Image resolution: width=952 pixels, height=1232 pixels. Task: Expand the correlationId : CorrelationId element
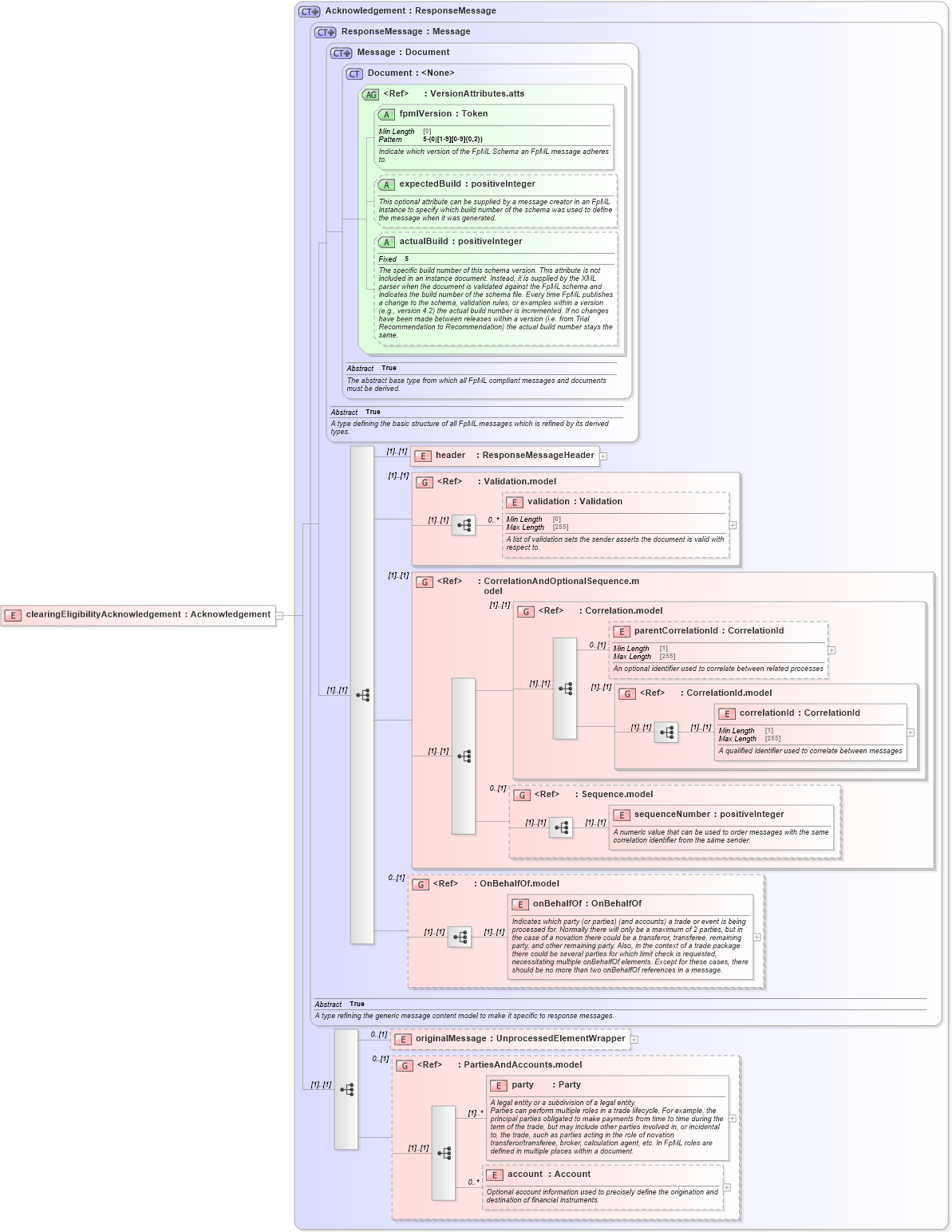pyautogui.click(x=909, y=732)
